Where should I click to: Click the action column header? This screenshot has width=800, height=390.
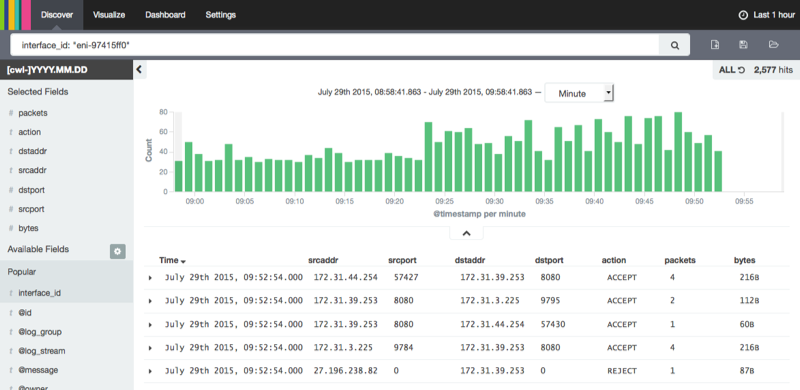614,260
